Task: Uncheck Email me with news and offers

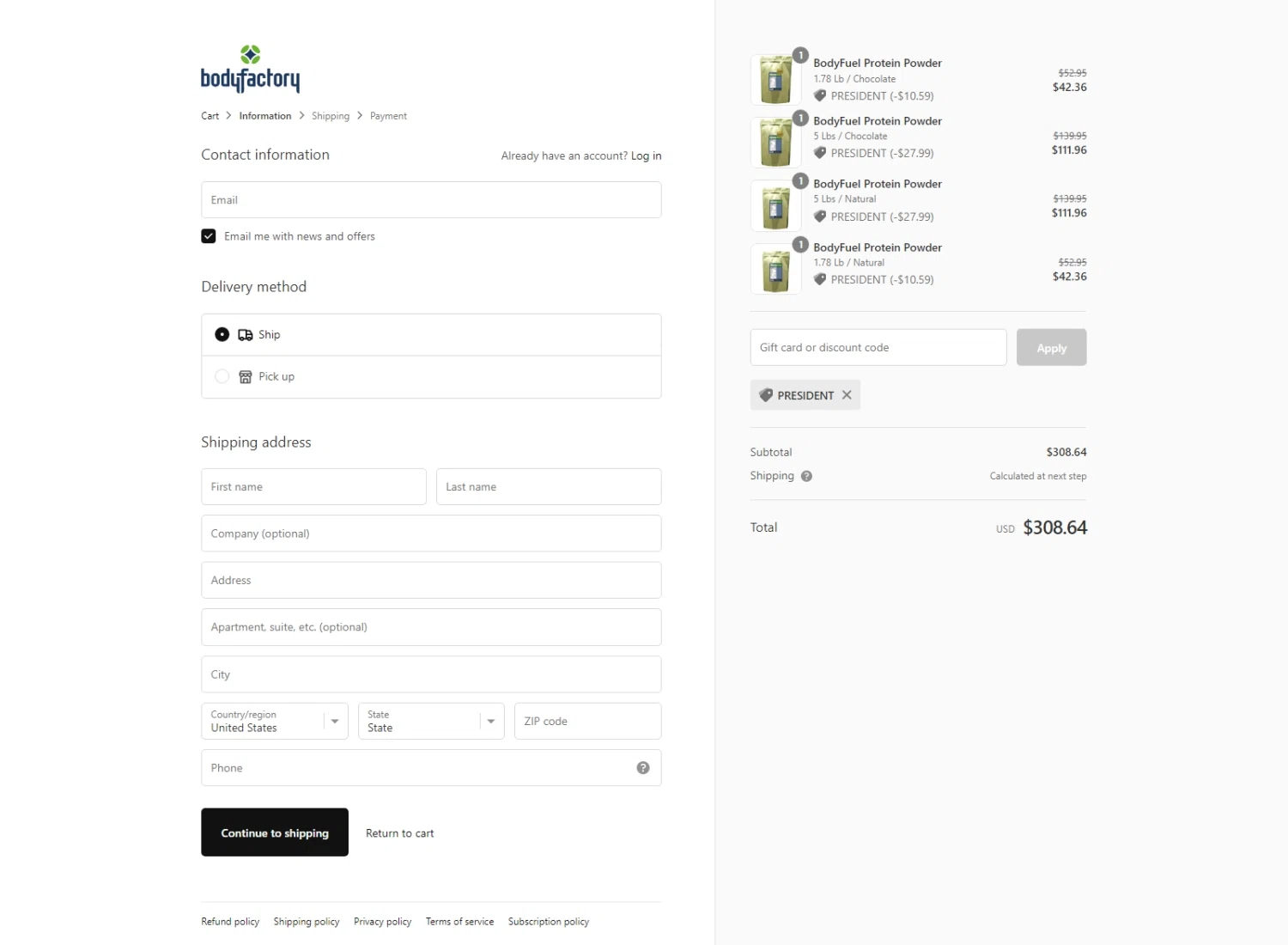Action: (x=209, y=236)
